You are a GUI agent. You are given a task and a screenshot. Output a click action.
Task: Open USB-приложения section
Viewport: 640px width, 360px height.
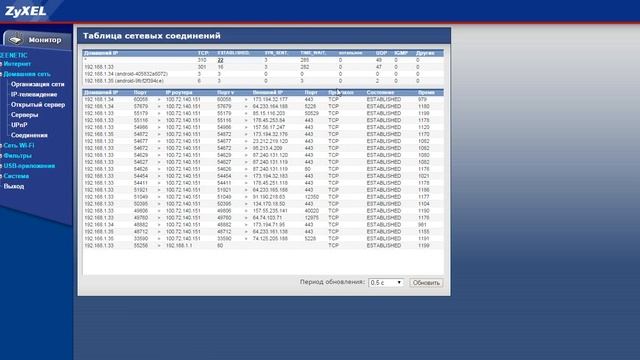pyautogui.click(x=29, y=166)
